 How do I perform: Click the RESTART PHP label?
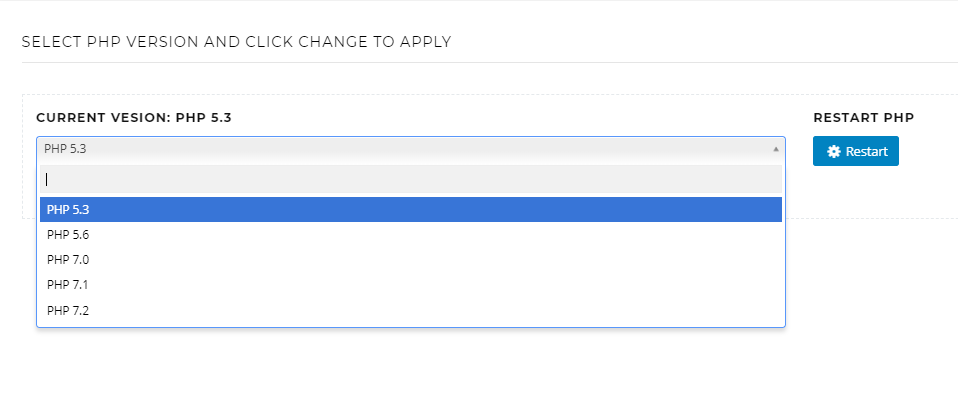[863, 118]
